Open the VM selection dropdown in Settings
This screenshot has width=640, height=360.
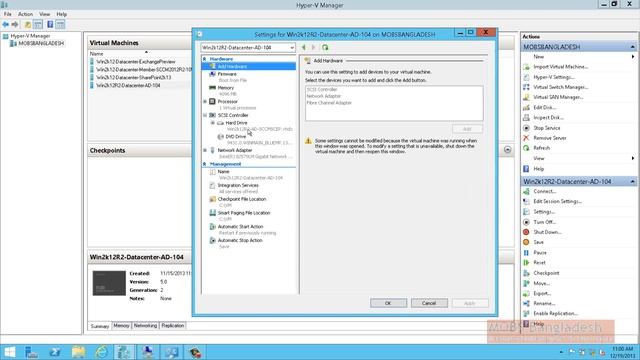point(292,48)
